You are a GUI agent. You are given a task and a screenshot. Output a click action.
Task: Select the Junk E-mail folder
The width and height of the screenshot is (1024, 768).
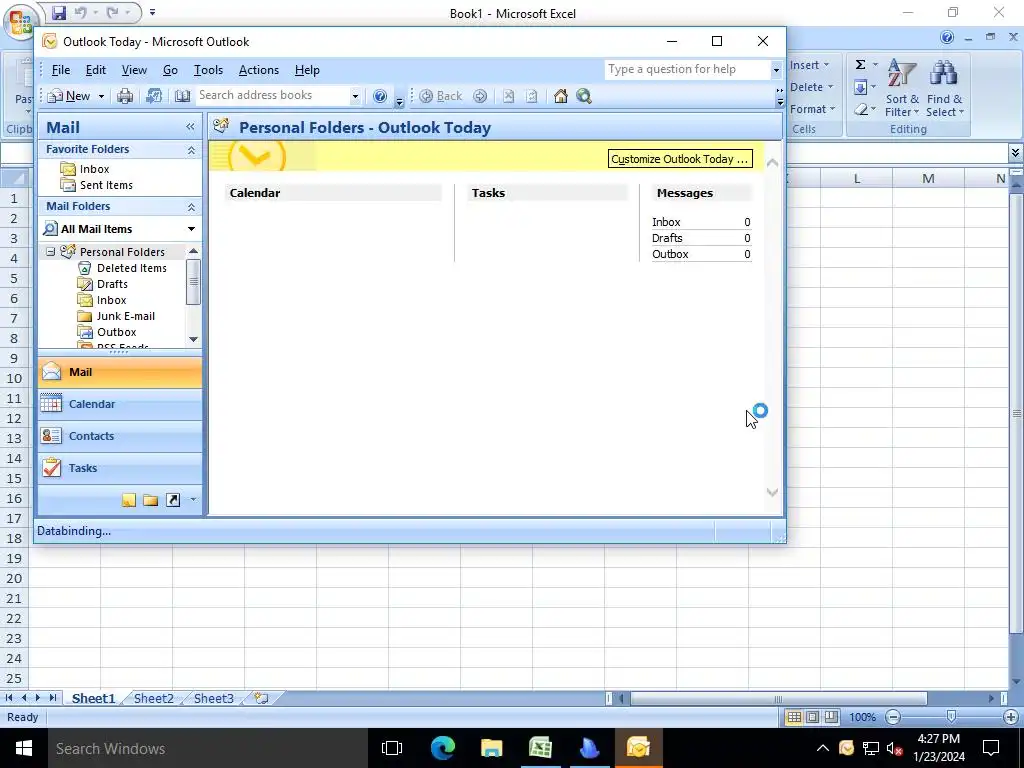click(125, 316)
